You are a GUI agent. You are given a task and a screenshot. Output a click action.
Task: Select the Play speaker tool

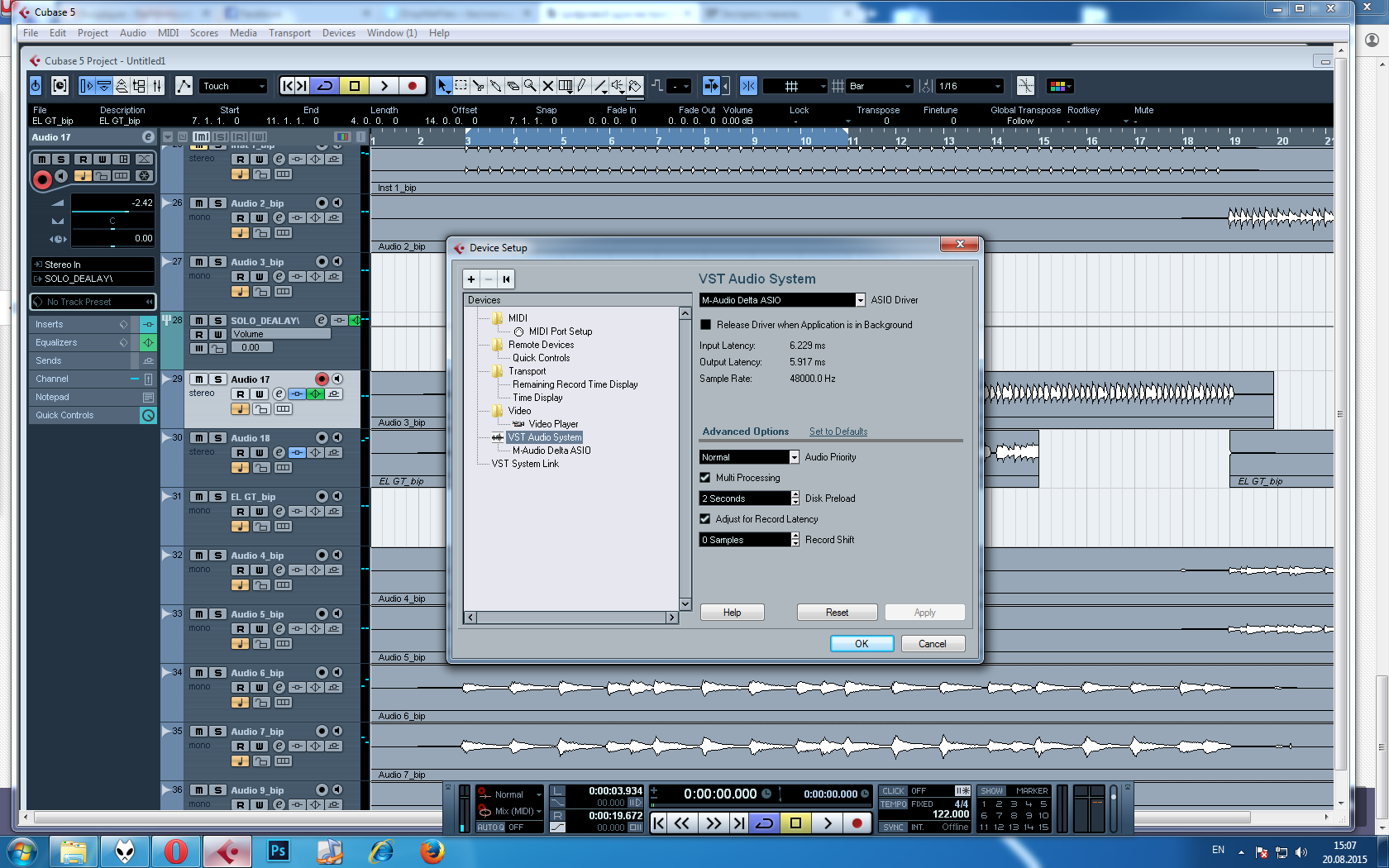click(x=617, y=85)
